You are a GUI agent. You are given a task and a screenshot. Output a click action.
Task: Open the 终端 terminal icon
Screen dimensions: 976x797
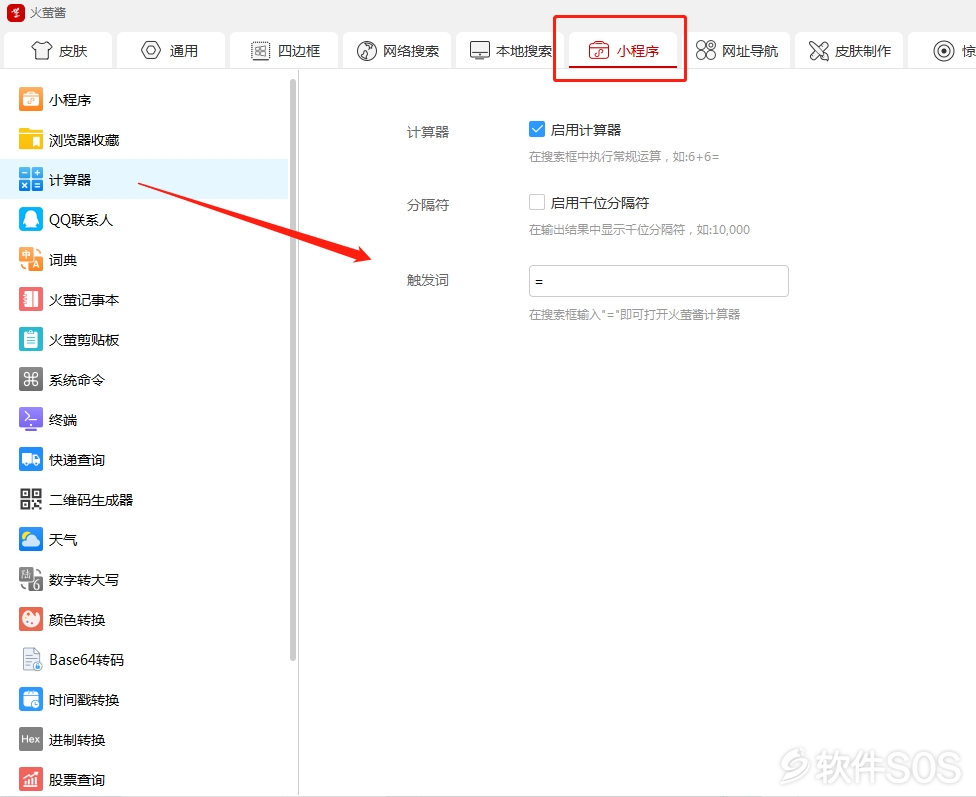(30, 420)
